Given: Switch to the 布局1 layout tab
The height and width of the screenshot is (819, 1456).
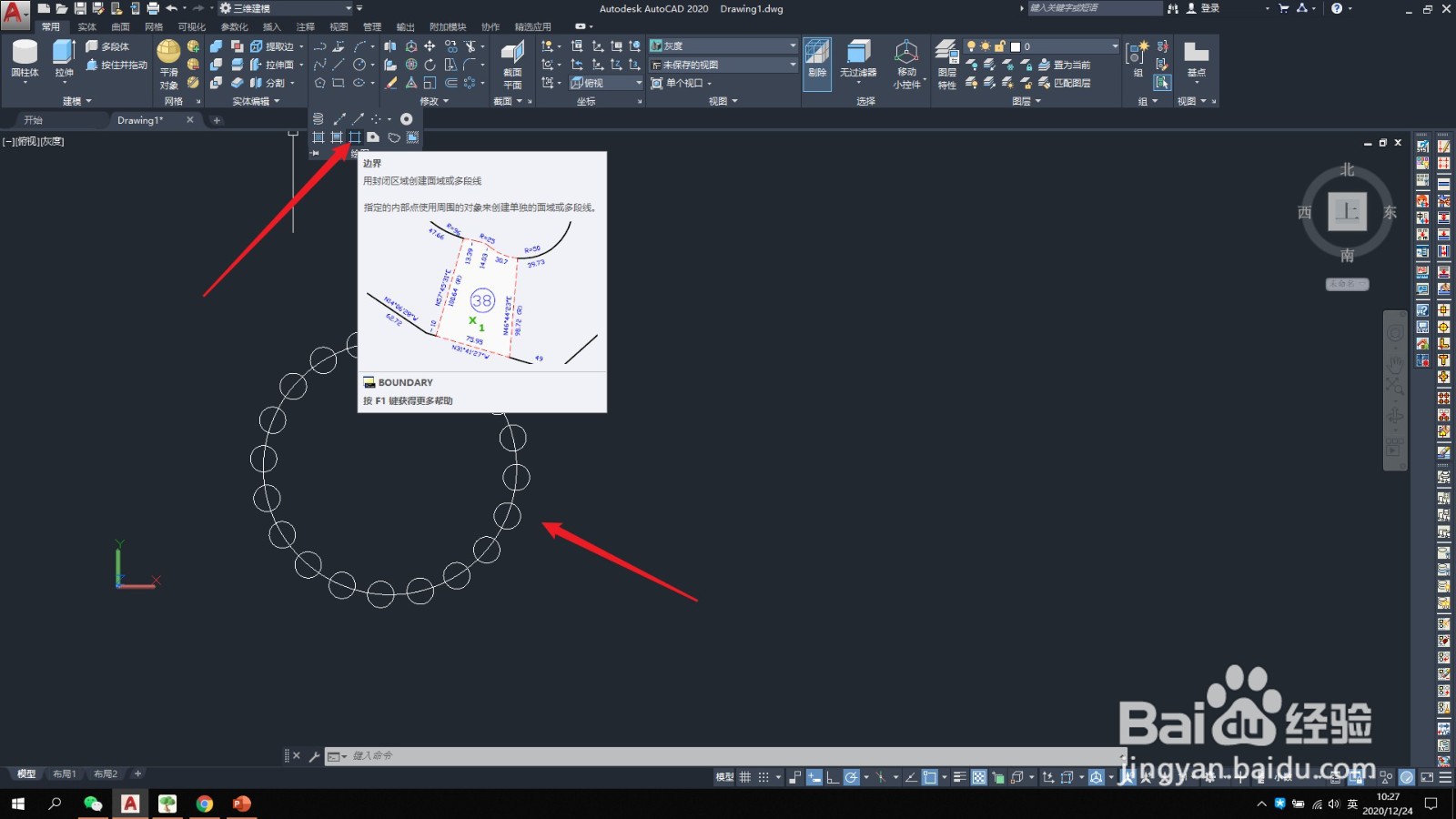Looking at the screenshot, I should click(x=65, y=773).
